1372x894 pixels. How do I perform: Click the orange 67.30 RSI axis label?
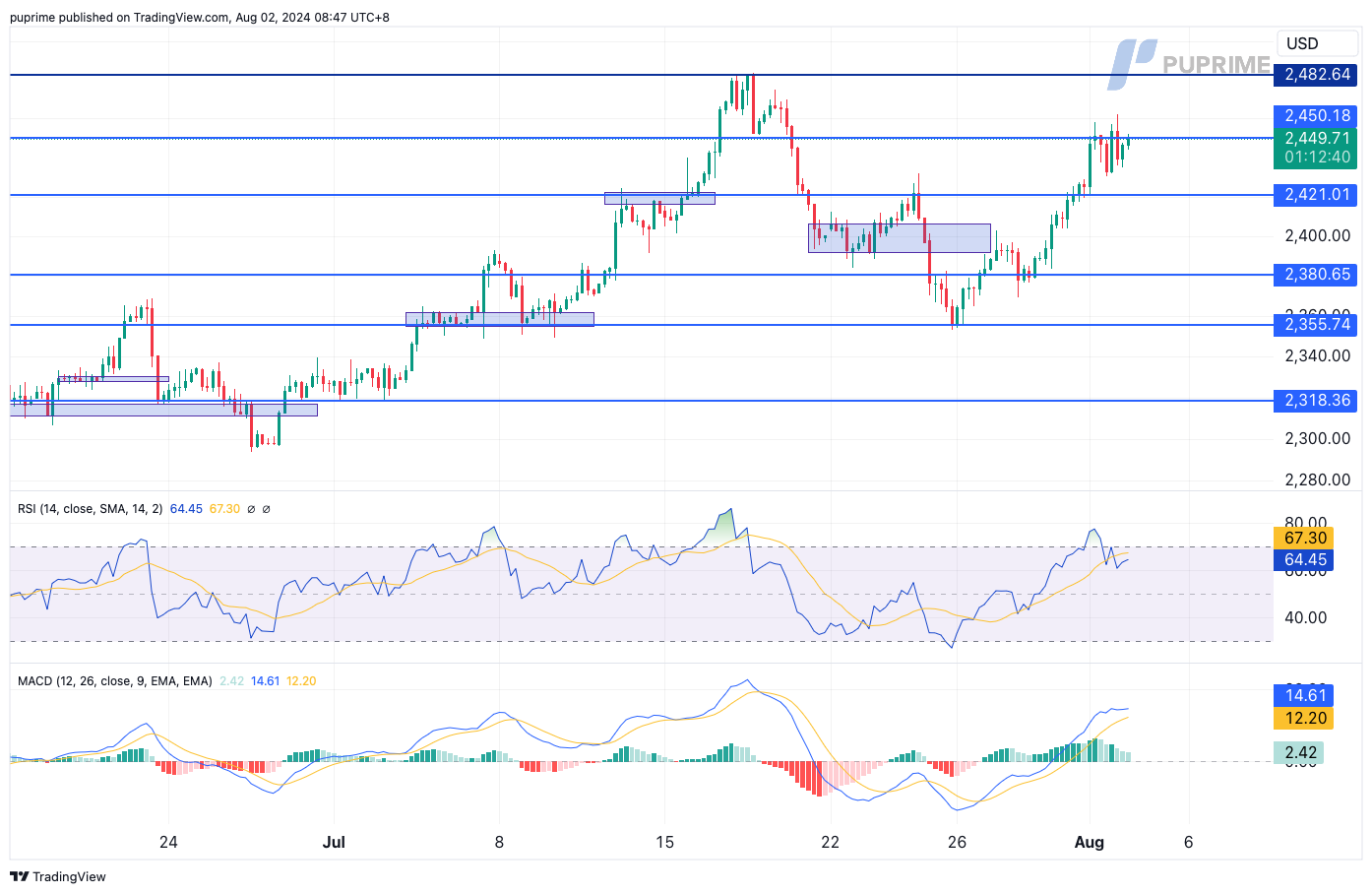1303,538
